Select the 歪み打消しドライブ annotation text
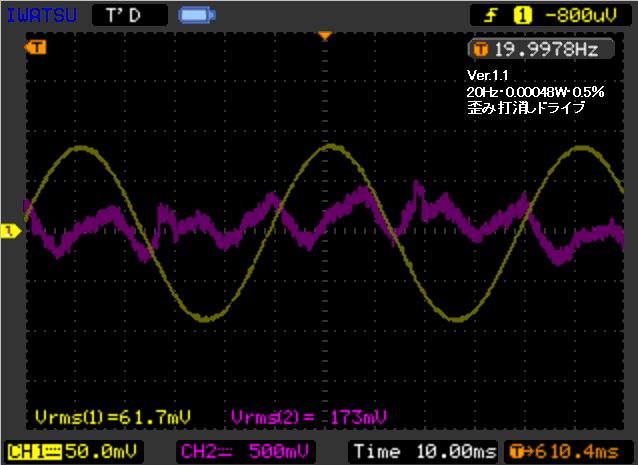The image size is (638, 465). [x=526, y=108]
